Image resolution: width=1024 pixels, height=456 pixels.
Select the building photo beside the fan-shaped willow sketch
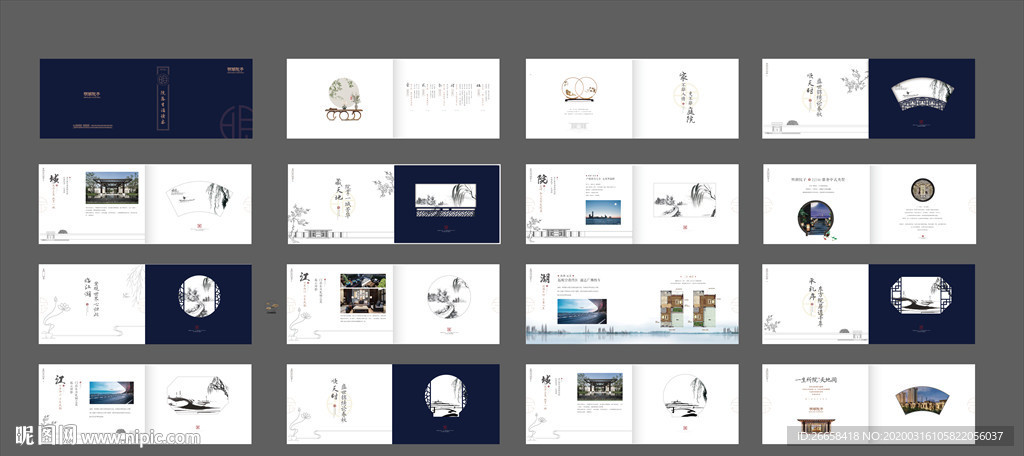tap(112, 188)
